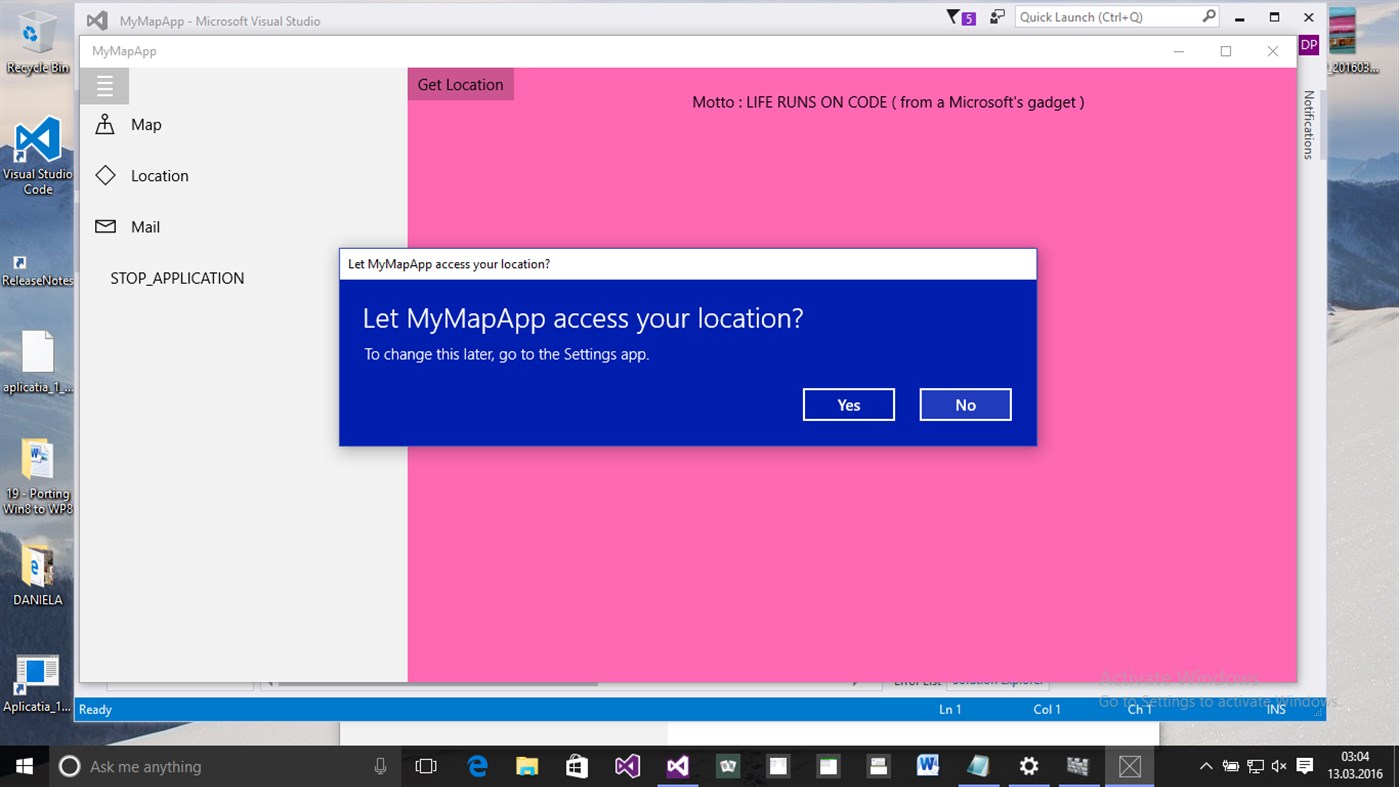Launch Microsoft Edge from the taskbar
This screenshot has height=787, width=1399.
pos(477,766)
